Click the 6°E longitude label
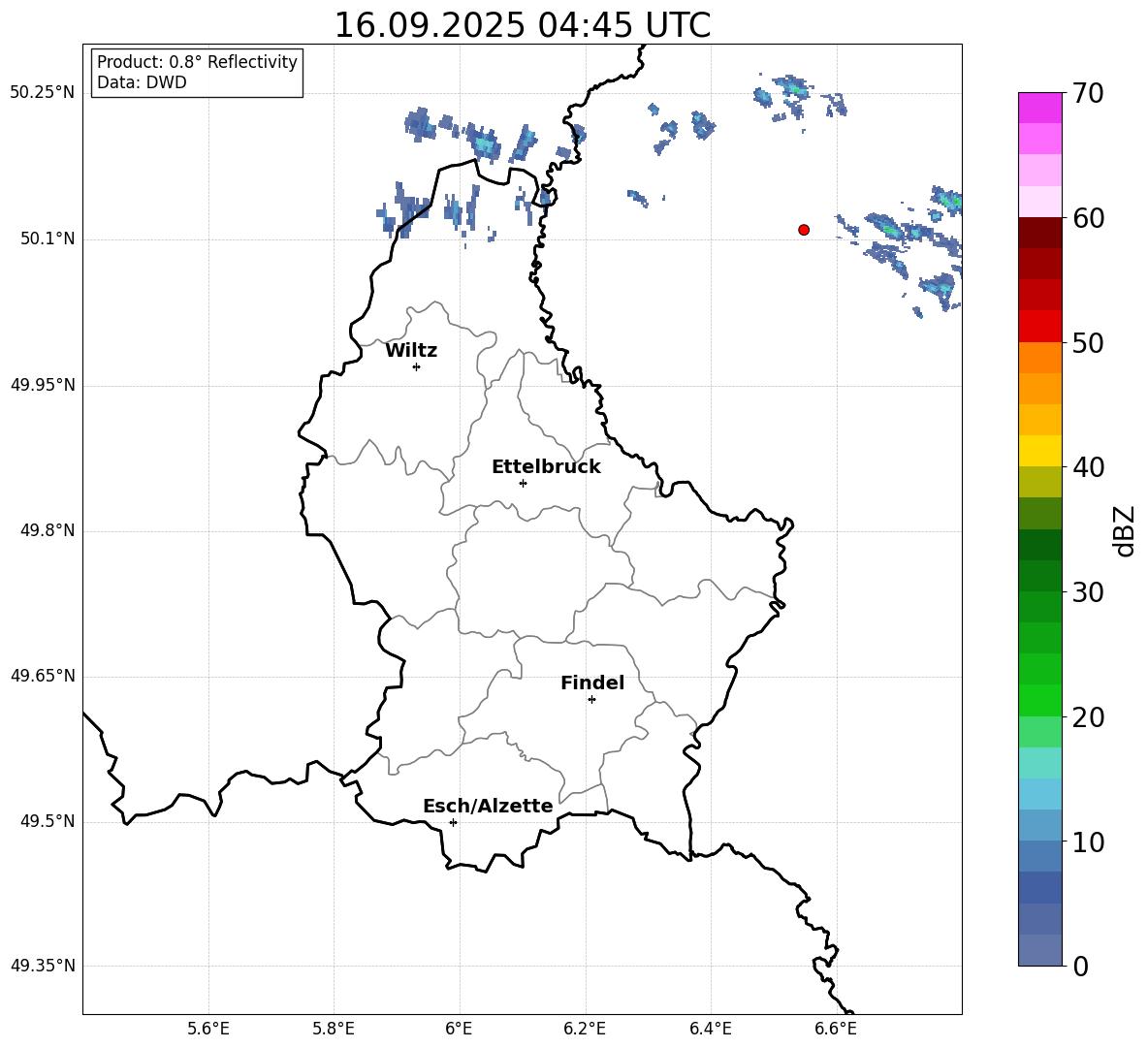Viewport: 1148px width, 1048px height. tap(459, 1029)
